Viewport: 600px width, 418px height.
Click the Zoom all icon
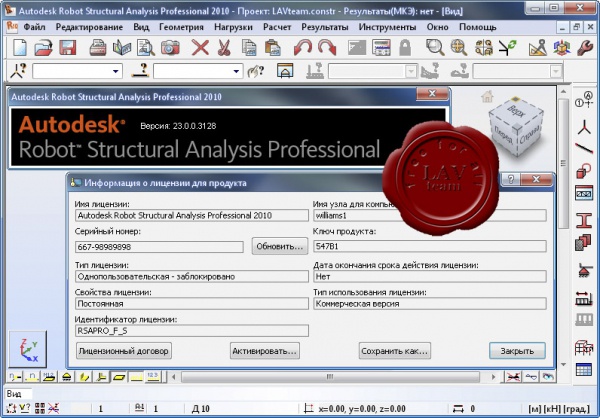click(x=458, y=48)
